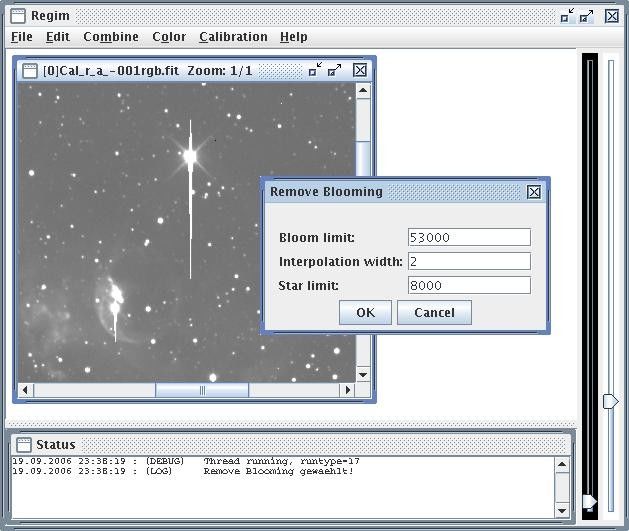Click Status log scrollbar up arrow

pos(562,464)
